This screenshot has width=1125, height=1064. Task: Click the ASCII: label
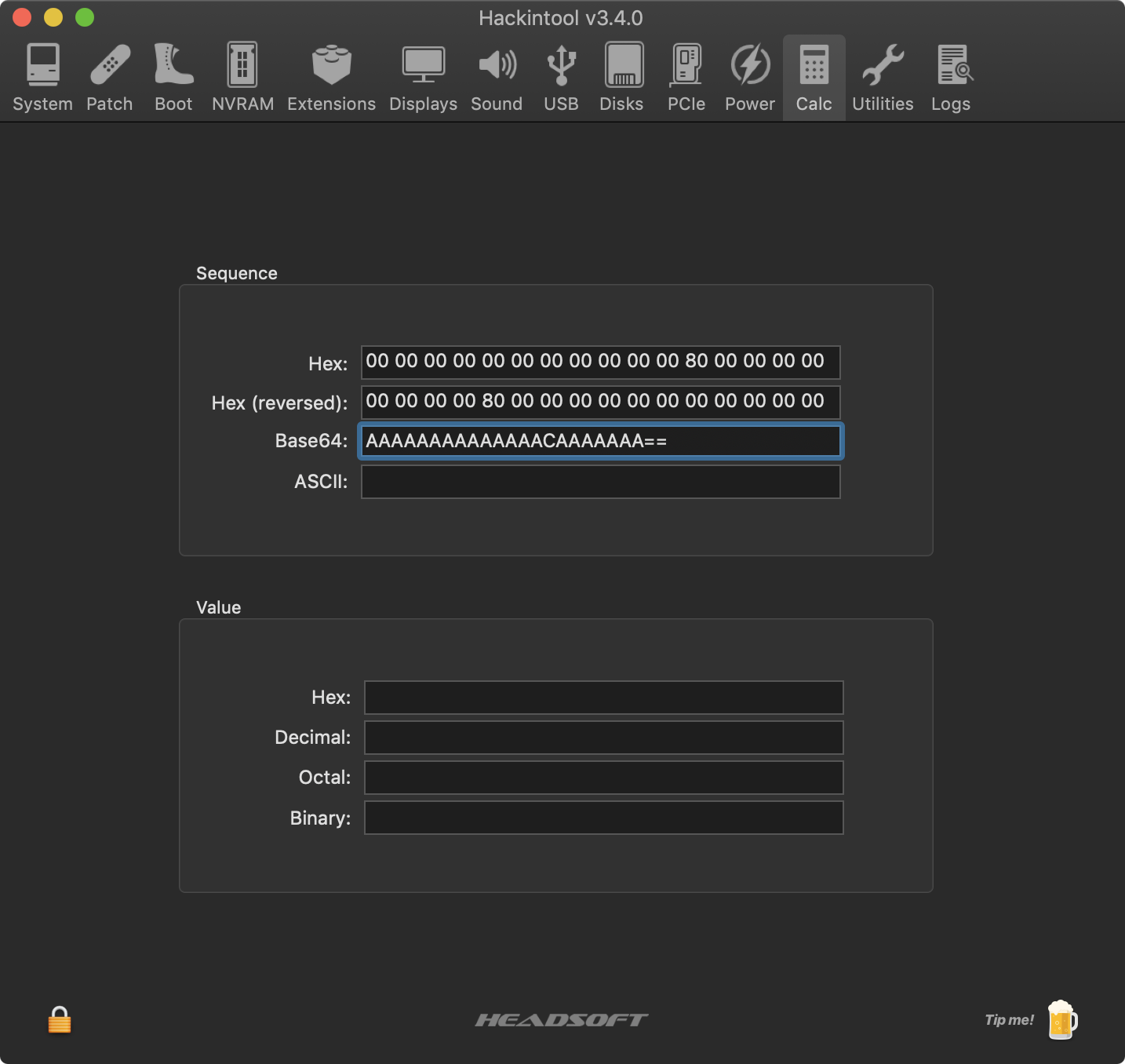click(321, 482)
